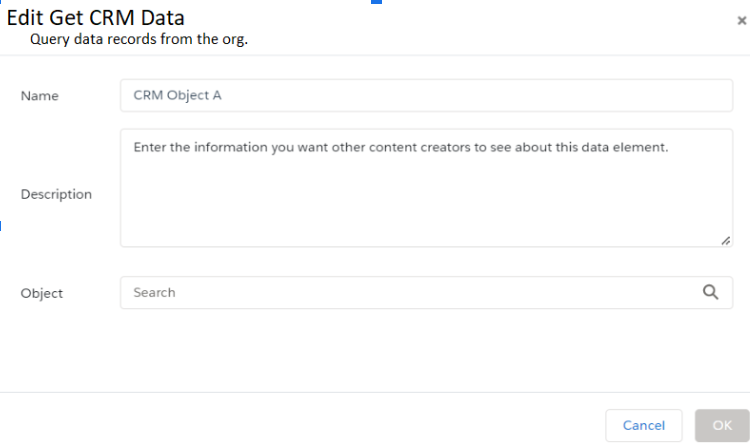Click the "Edit Get CRM Data" title
Image resolution: width=750 pixels, height=444 pixels.
(x=96, y=18)
